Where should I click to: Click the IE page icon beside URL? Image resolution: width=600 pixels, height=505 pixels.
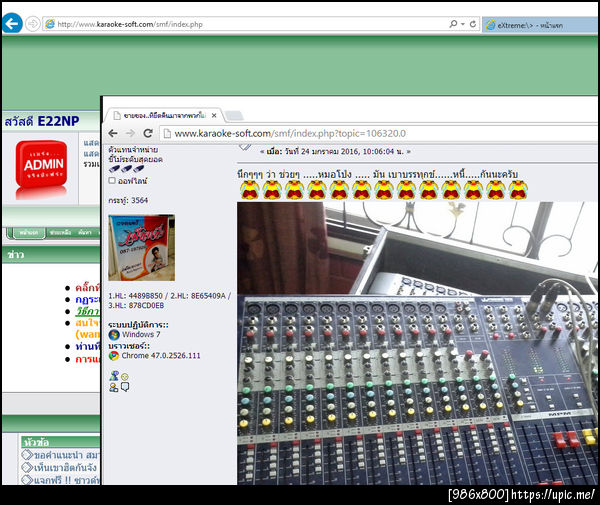point(50,24)
